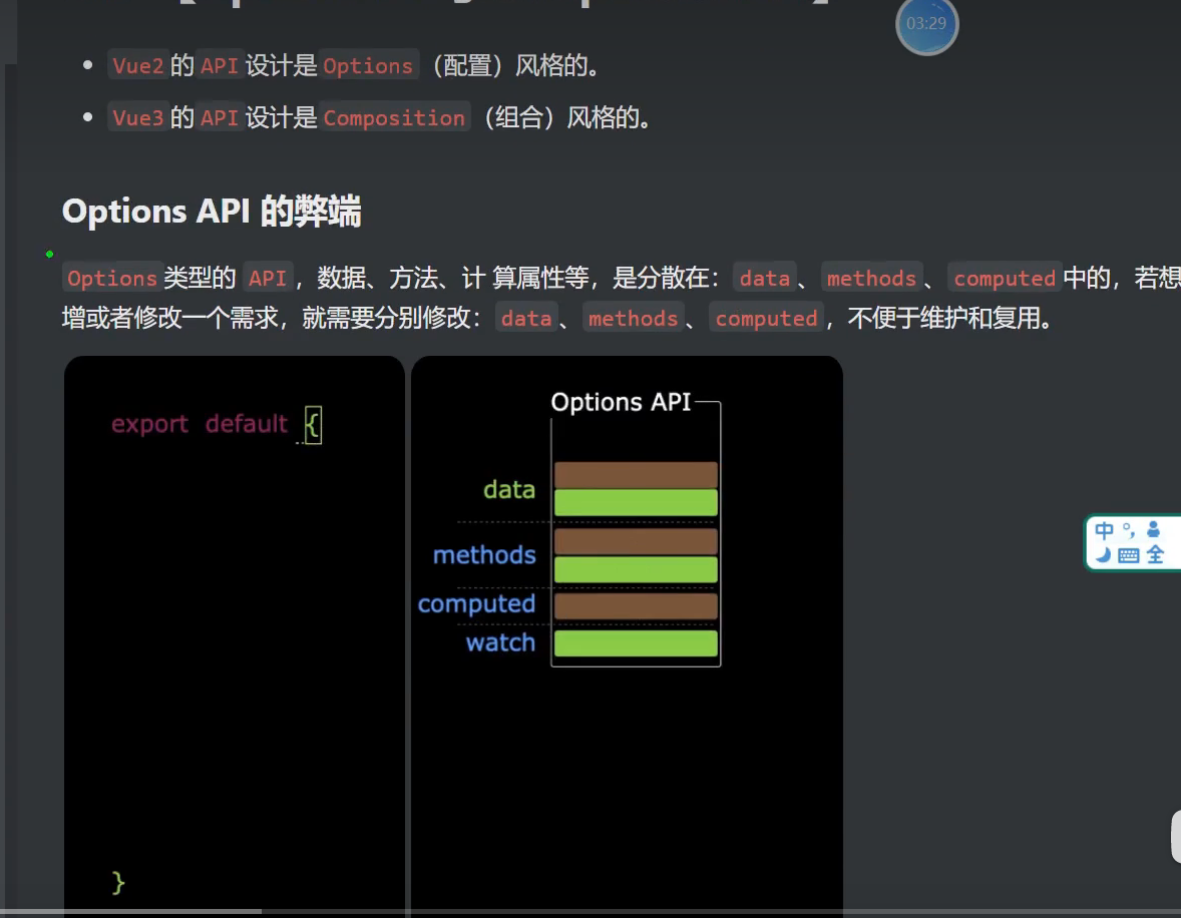Screen dimensions: 1181x918
Task: Click the 'computed' code tag before '中的'
Action: [x=1005, y=279]
